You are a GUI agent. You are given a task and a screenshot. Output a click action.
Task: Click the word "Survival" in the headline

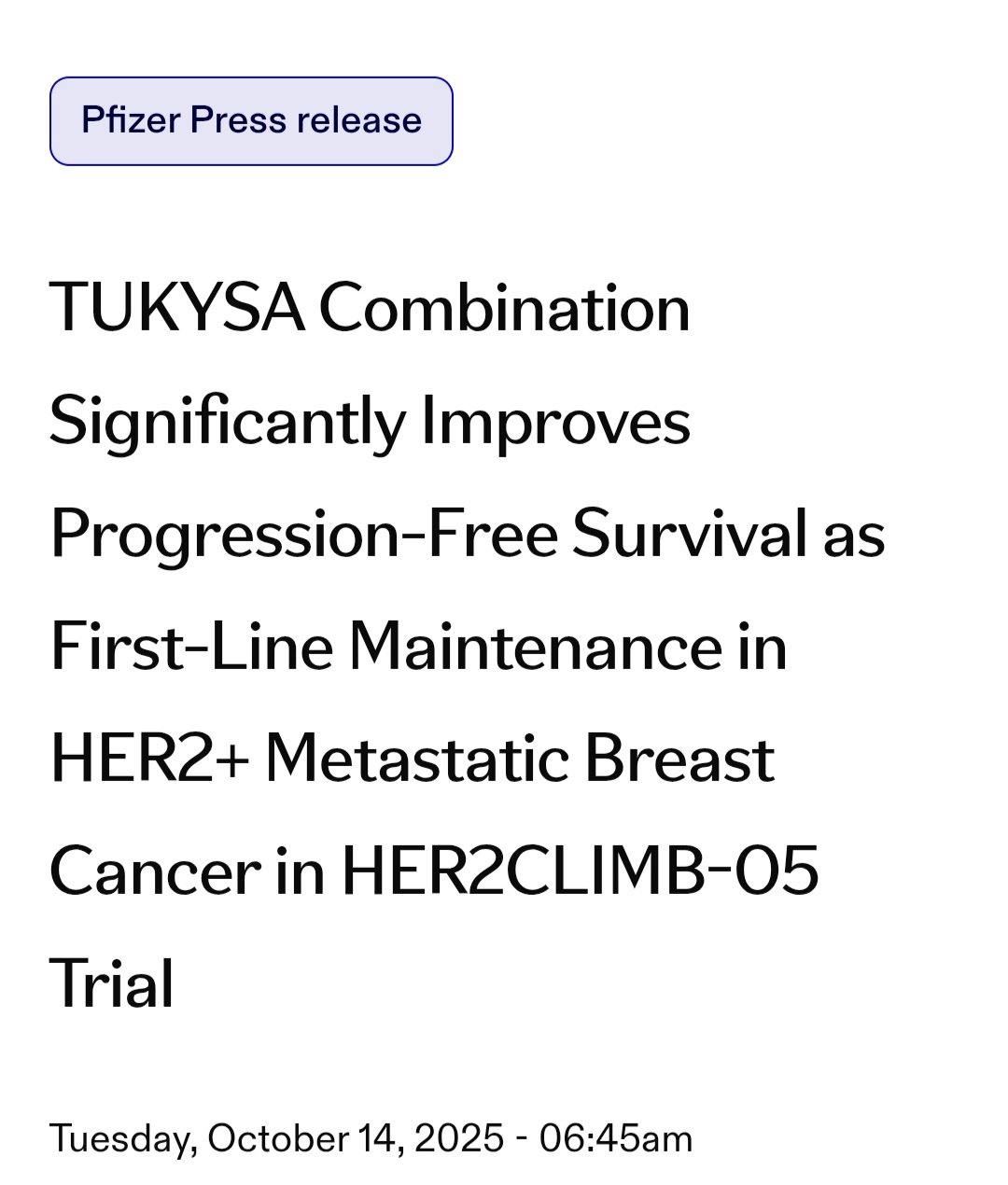coord(691,534)
